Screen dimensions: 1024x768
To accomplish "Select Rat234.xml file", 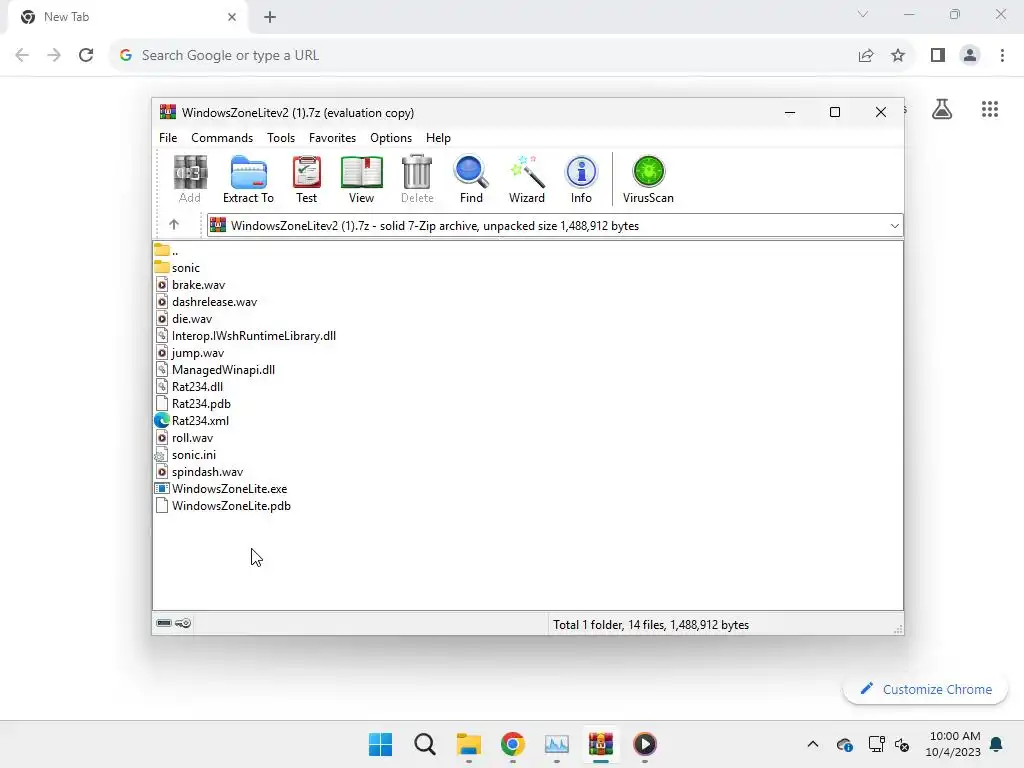I will point(192,421).
